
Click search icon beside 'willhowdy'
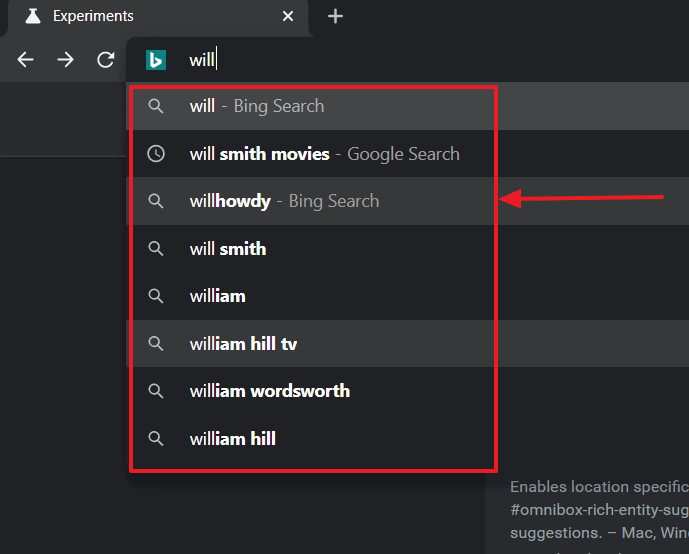click(x=156, y=201)
